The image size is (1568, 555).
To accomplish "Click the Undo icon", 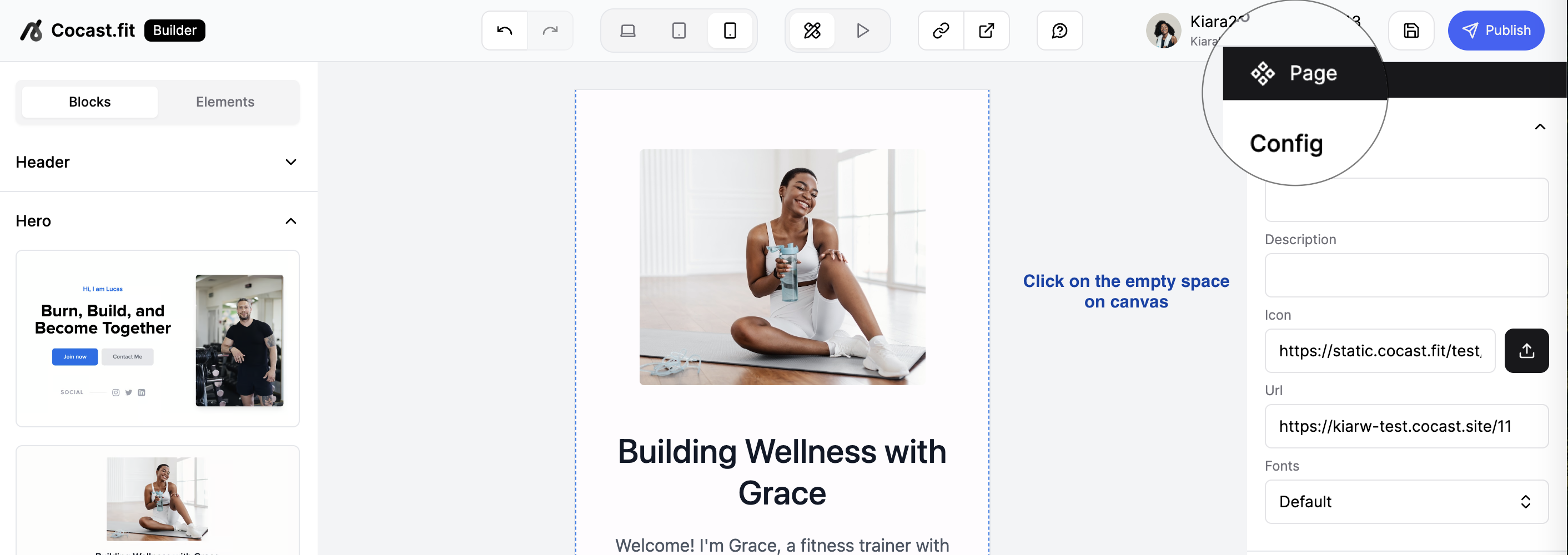I will 504,31.
